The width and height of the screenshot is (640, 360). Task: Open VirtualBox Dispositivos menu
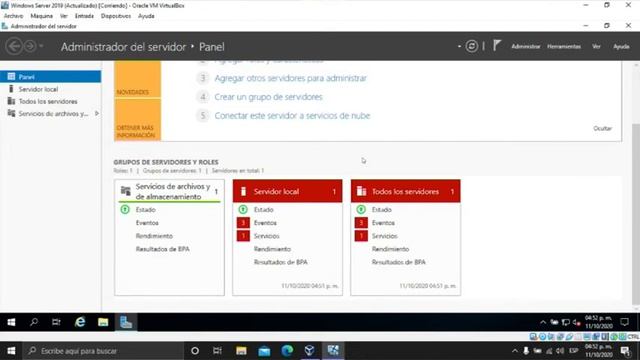pos(116,16)
